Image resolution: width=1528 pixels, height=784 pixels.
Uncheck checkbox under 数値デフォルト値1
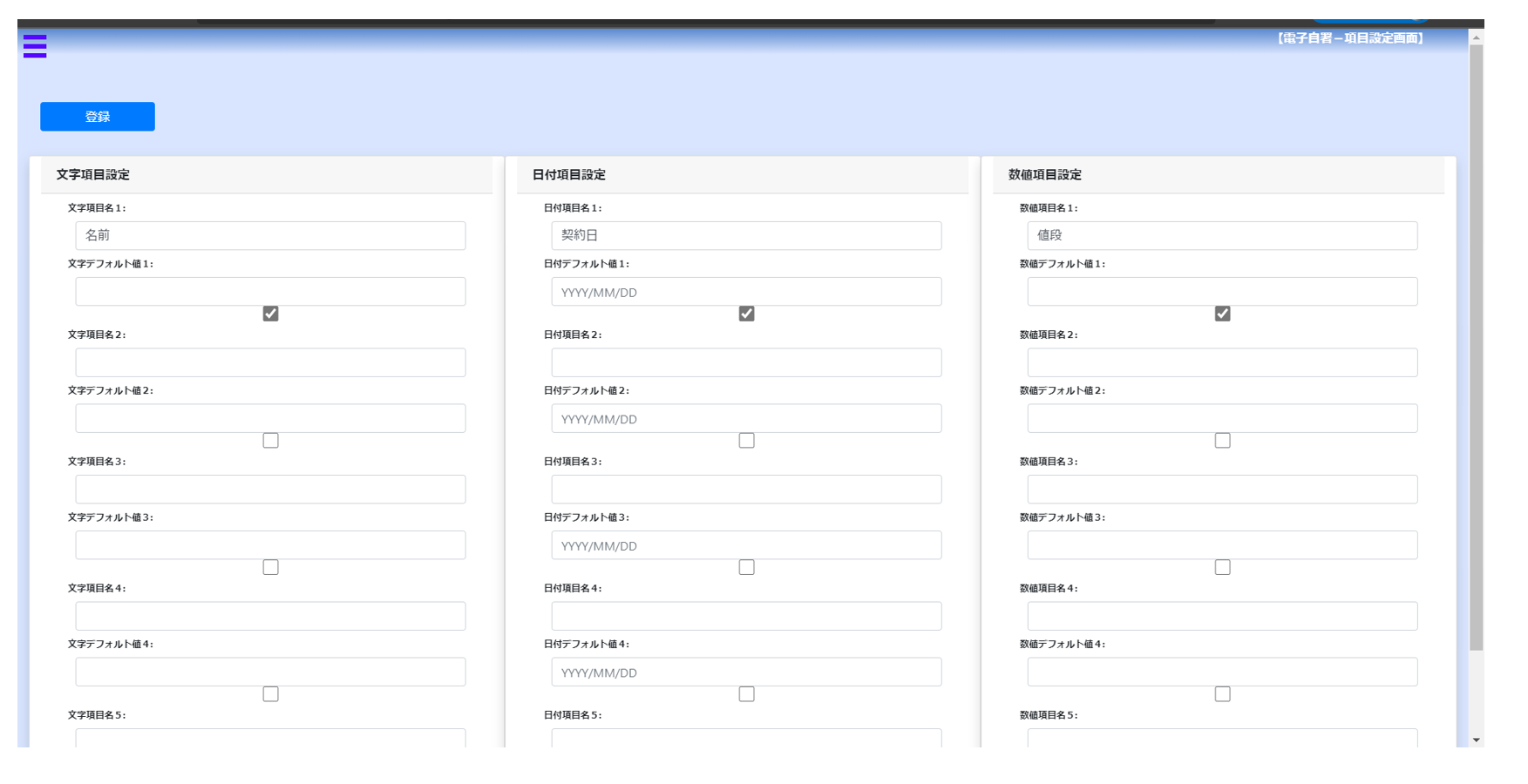tap(1223, 314)
